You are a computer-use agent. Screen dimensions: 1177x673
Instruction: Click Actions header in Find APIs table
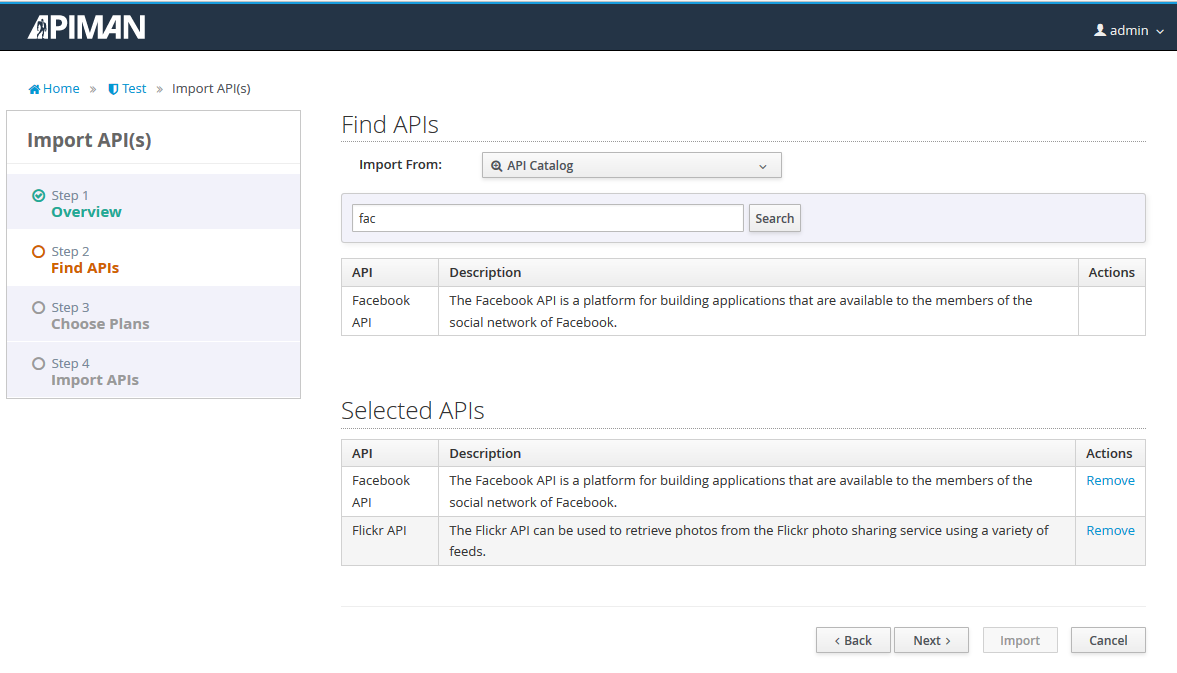pyautogui.click(x=1112, y=272)
